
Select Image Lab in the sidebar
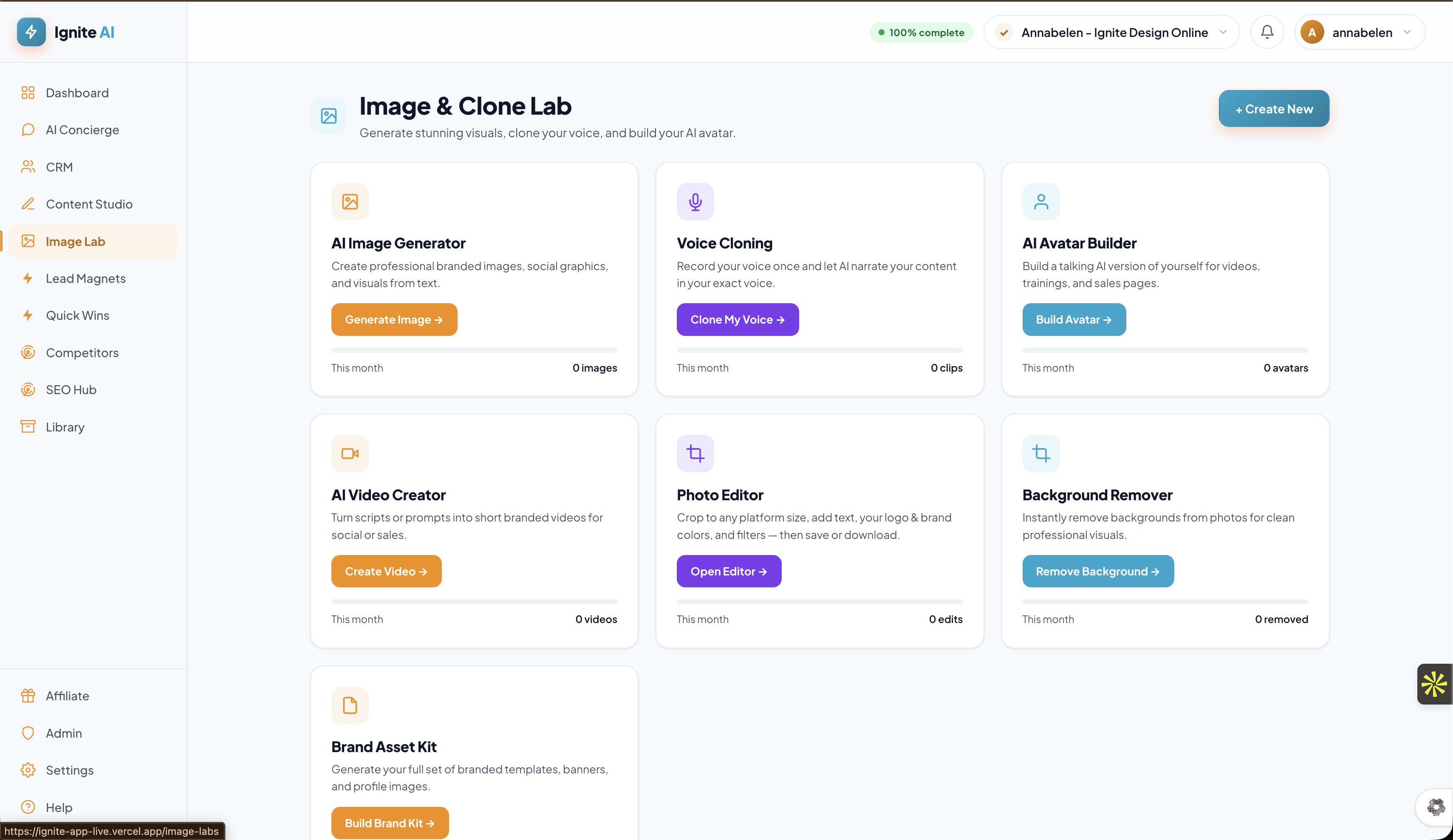click(93, 242)
